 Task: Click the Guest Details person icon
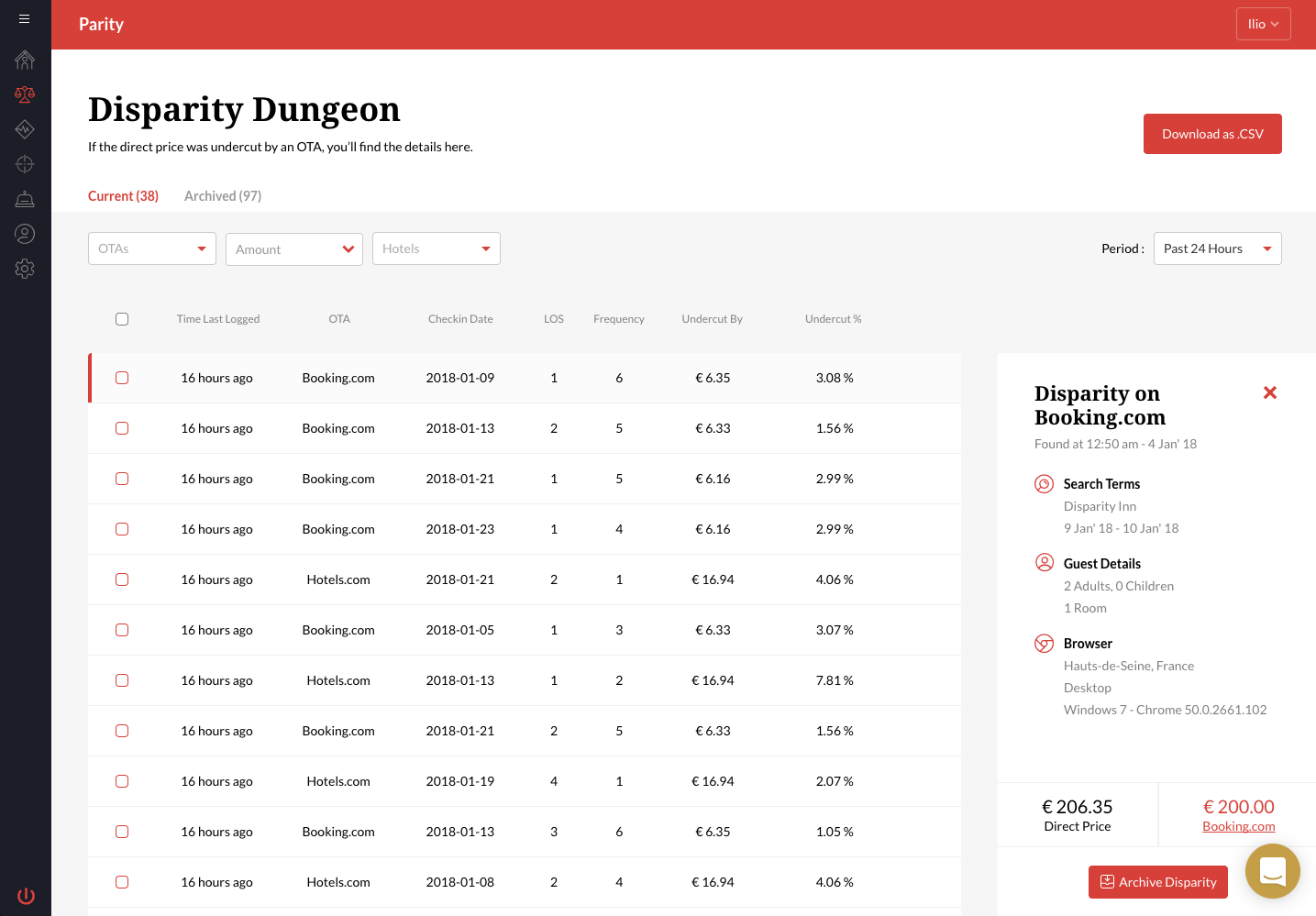(x=1044, y=563)
